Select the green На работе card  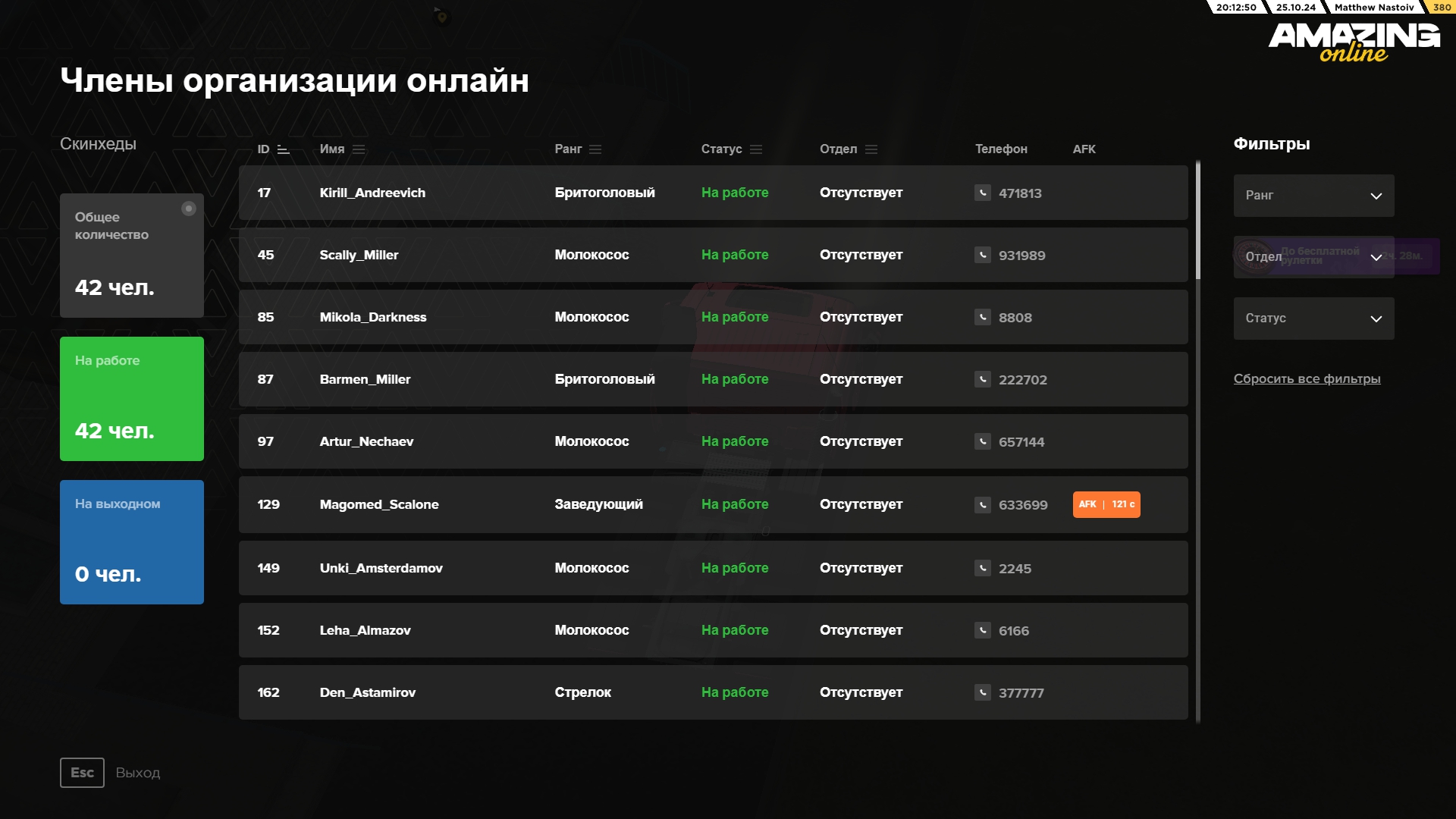point(132,399)
